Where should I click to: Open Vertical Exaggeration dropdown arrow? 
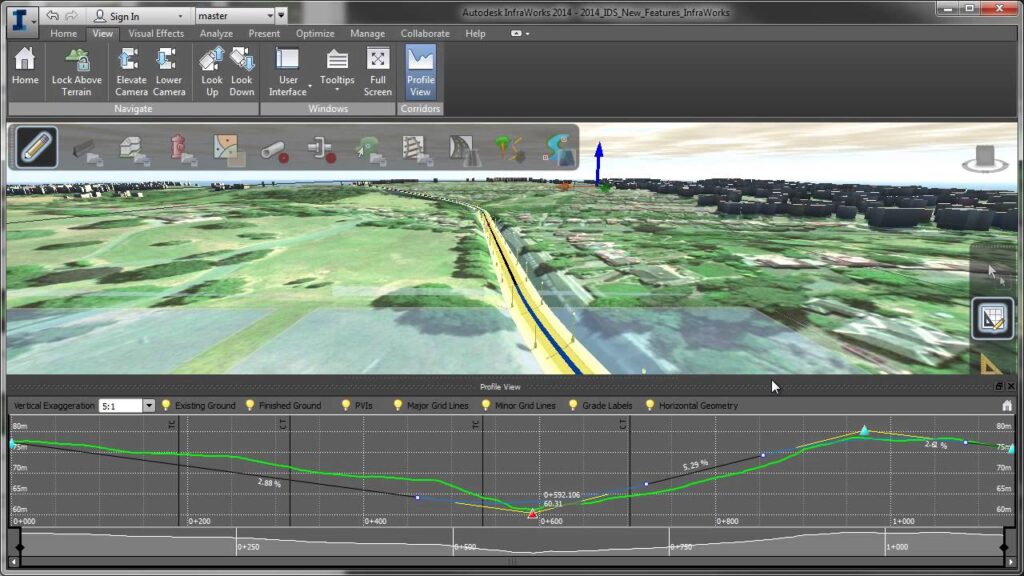tap(149, 406)
